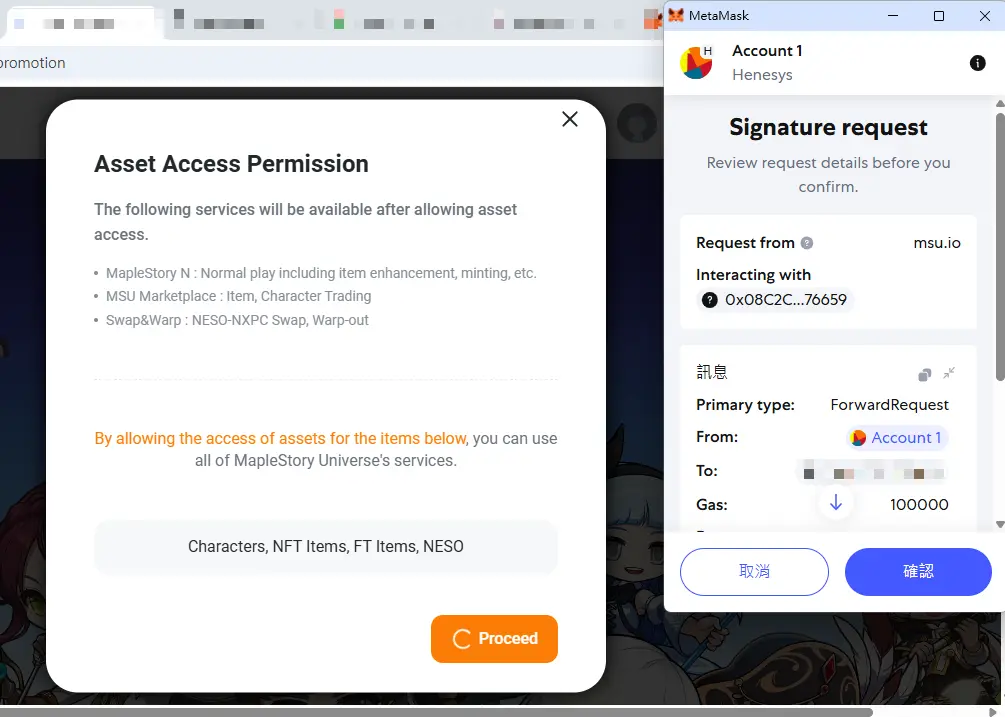
Task: Close the Asset Access Permission dialog
Action: (x=570, y=119)
